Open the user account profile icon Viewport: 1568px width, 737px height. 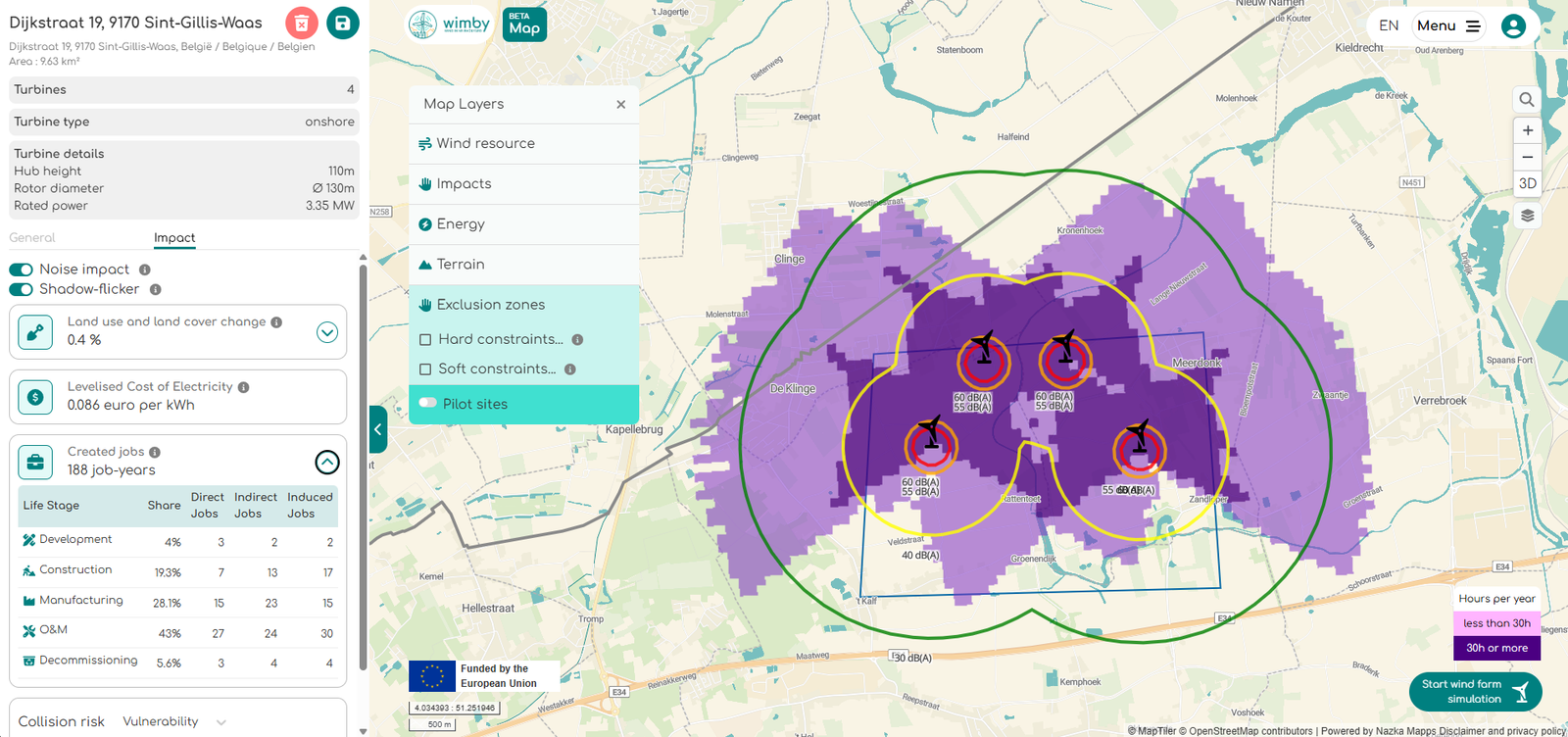click(x=1513, y=26)
